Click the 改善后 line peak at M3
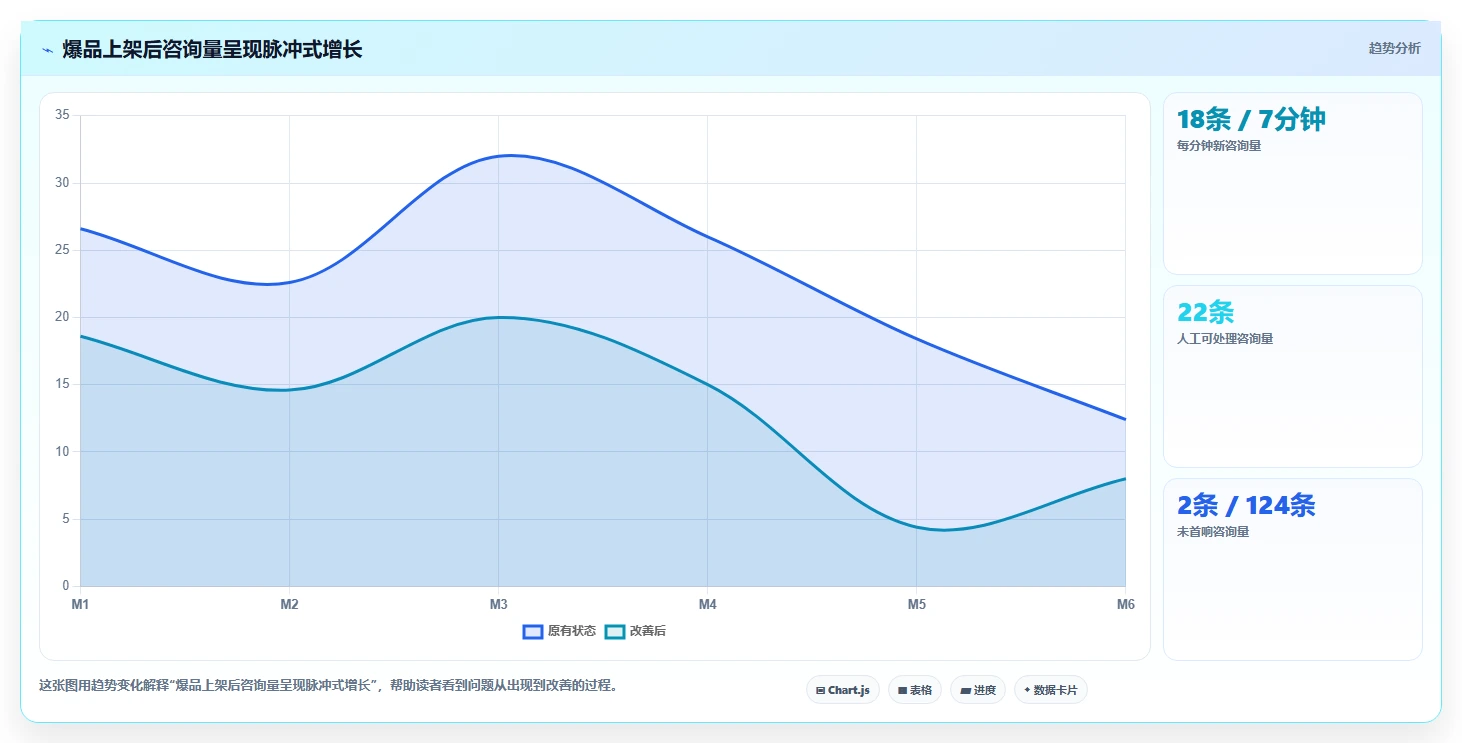This screenshot has width=1462, height=743. click(x=499, y=317)
